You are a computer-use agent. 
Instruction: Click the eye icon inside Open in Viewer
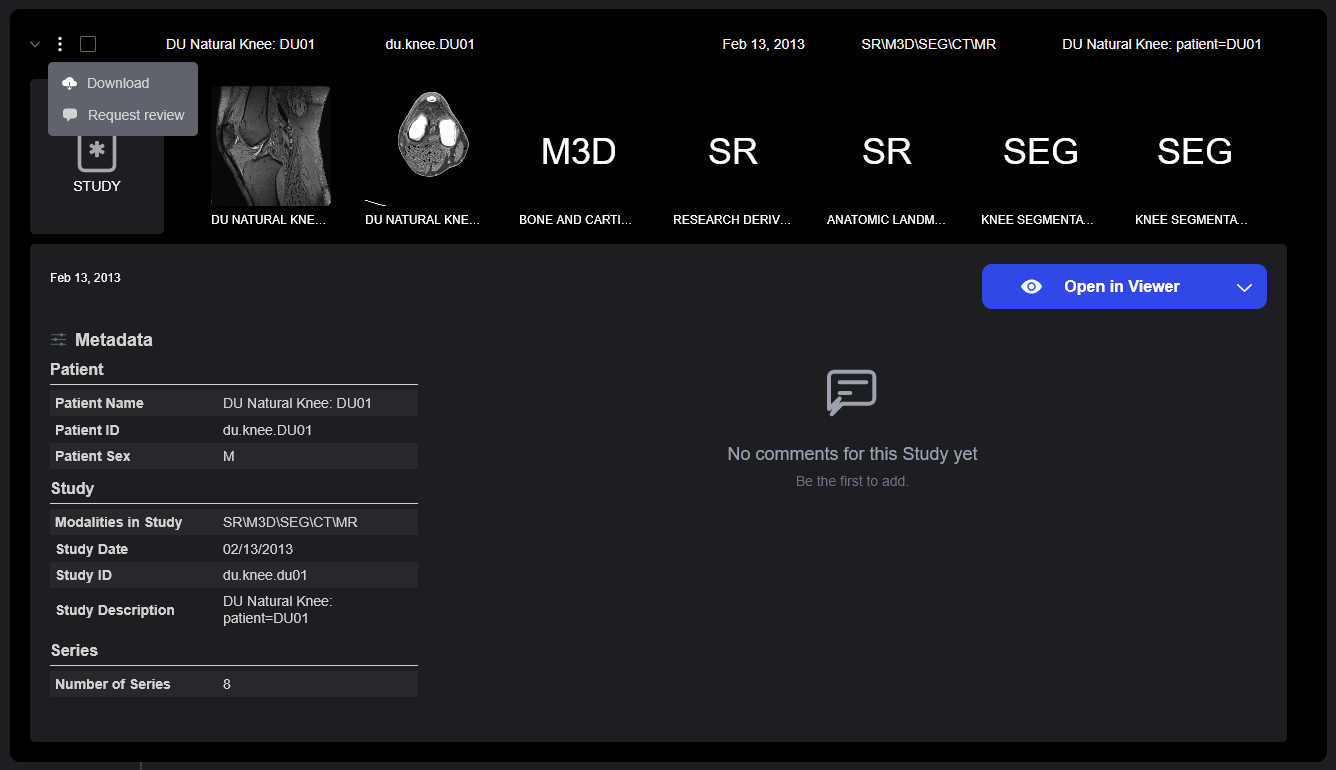(1031, 286)
